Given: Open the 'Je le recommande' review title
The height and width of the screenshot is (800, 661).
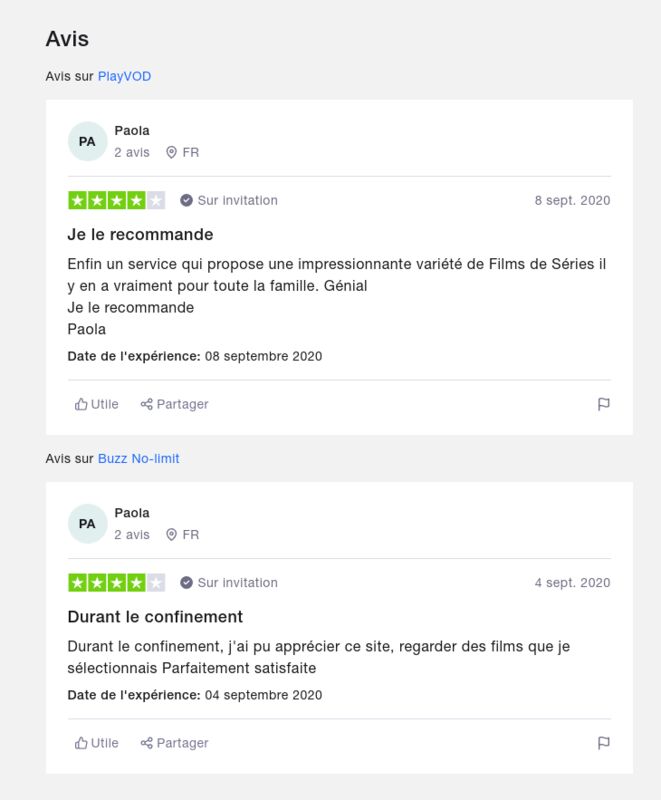Looking at the screenshot, I should coord(140,234).
